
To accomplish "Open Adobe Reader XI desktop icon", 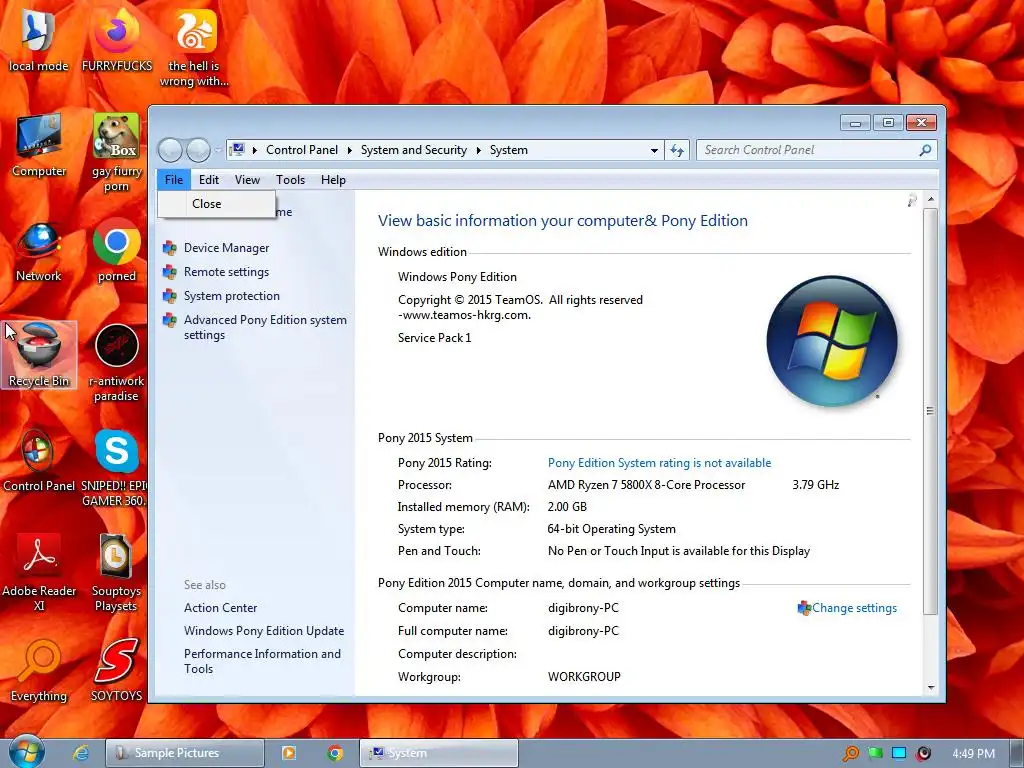I will click(x=38, y=572).
